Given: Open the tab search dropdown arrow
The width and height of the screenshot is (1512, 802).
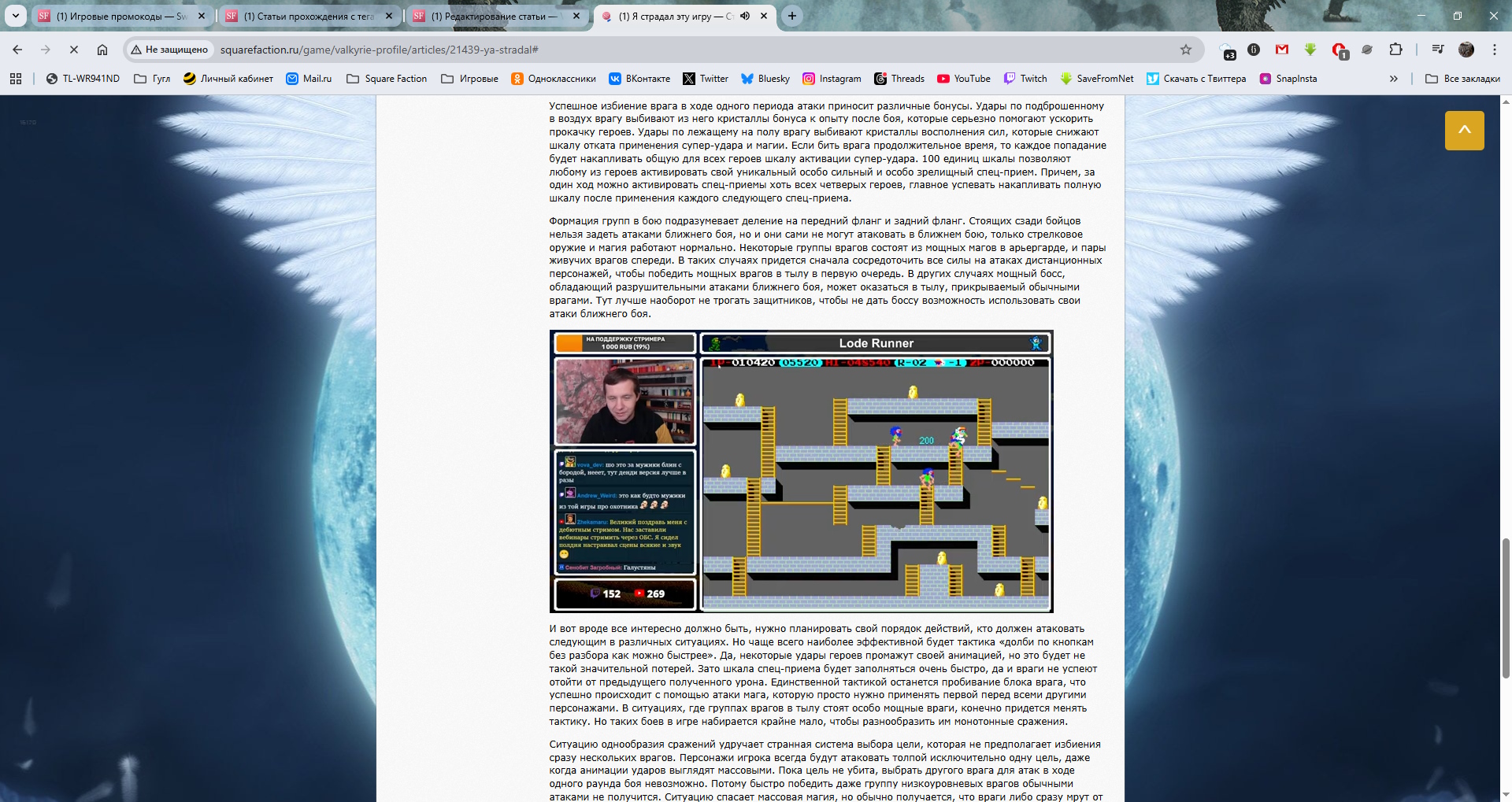Looking at the screenshot, I should click(15, 16).
